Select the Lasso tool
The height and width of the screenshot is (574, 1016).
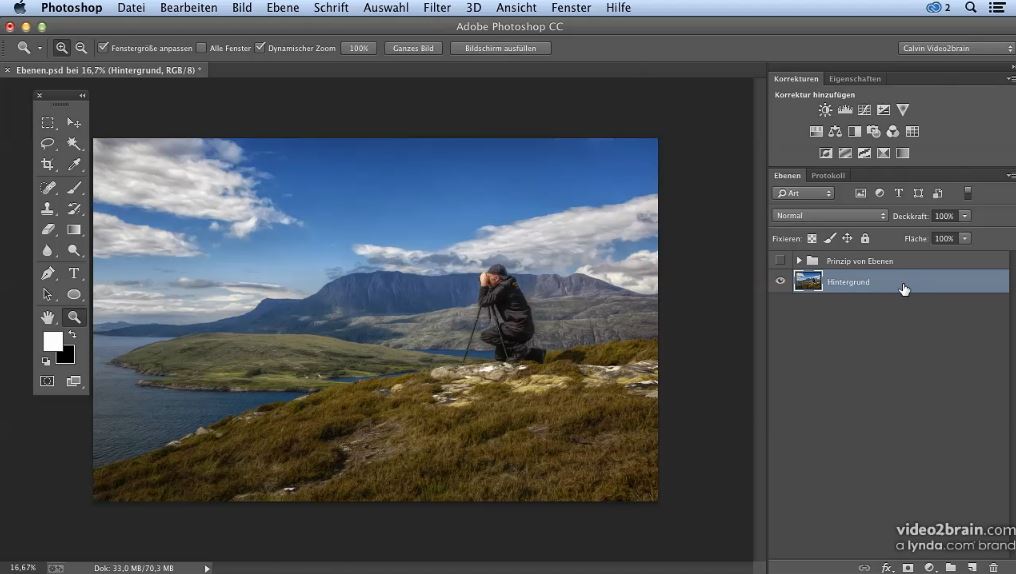(x=47, y=143)
